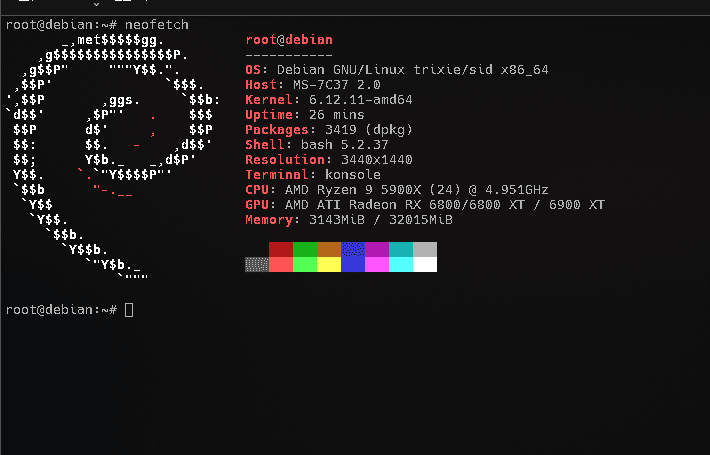Click the red 'root@debian' neofetch title
The image size is (710, 455).
point(289,40)
